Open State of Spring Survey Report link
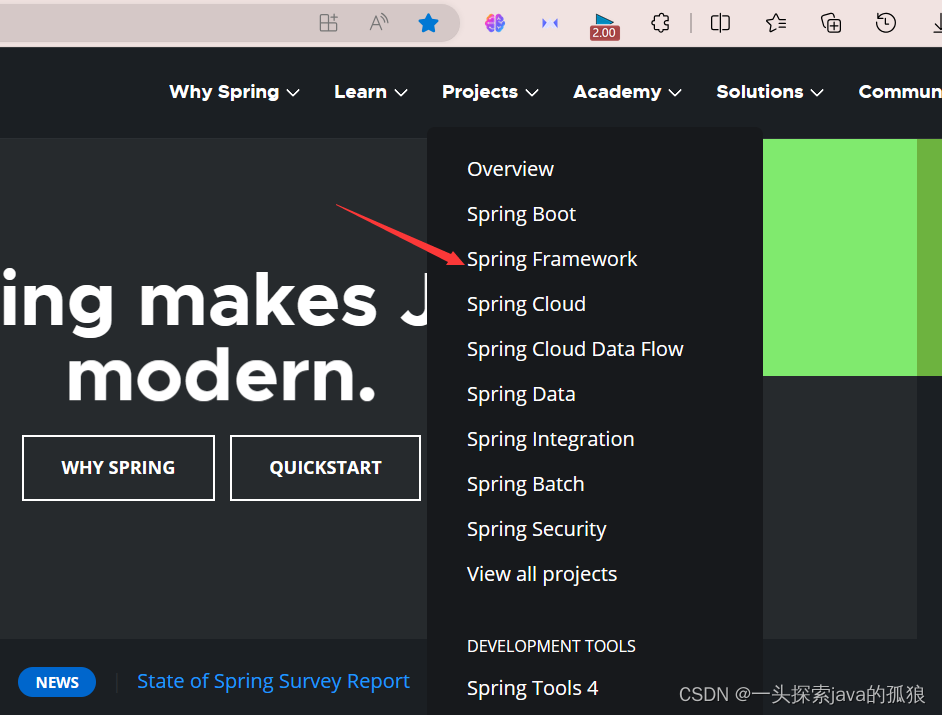 point(273,682)
